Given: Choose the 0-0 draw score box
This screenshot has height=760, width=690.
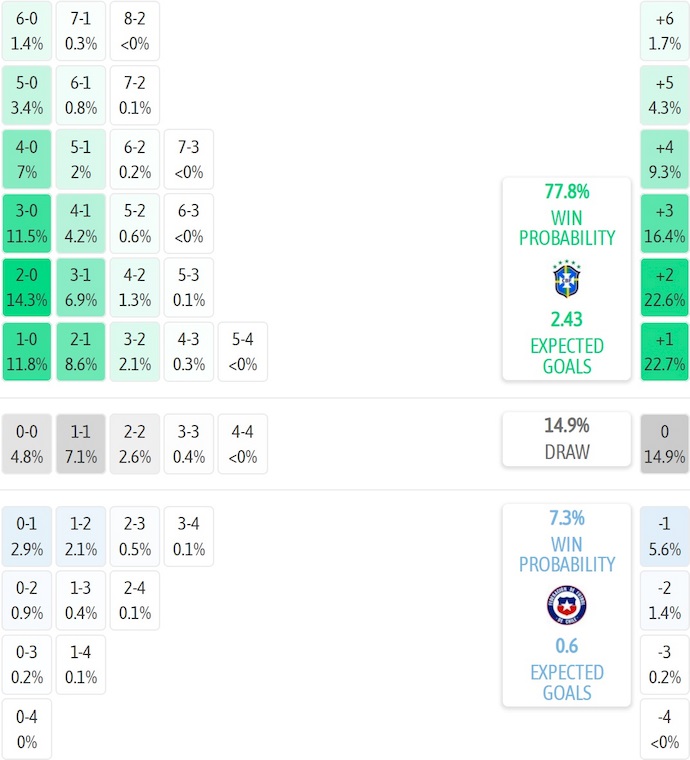Looking at the screenshot, I should (27, 444).
